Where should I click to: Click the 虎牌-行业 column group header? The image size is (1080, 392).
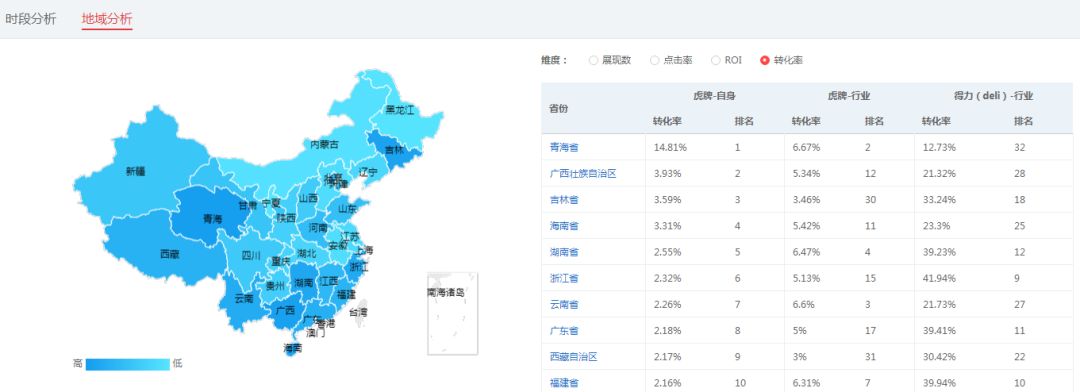pos(849,96)
